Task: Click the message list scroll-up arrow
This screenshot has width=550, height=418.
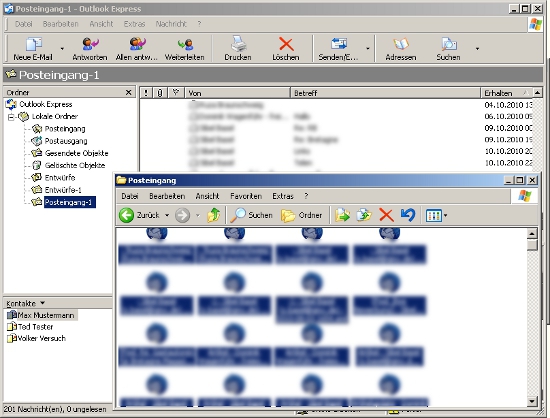Action: [537, 93]
